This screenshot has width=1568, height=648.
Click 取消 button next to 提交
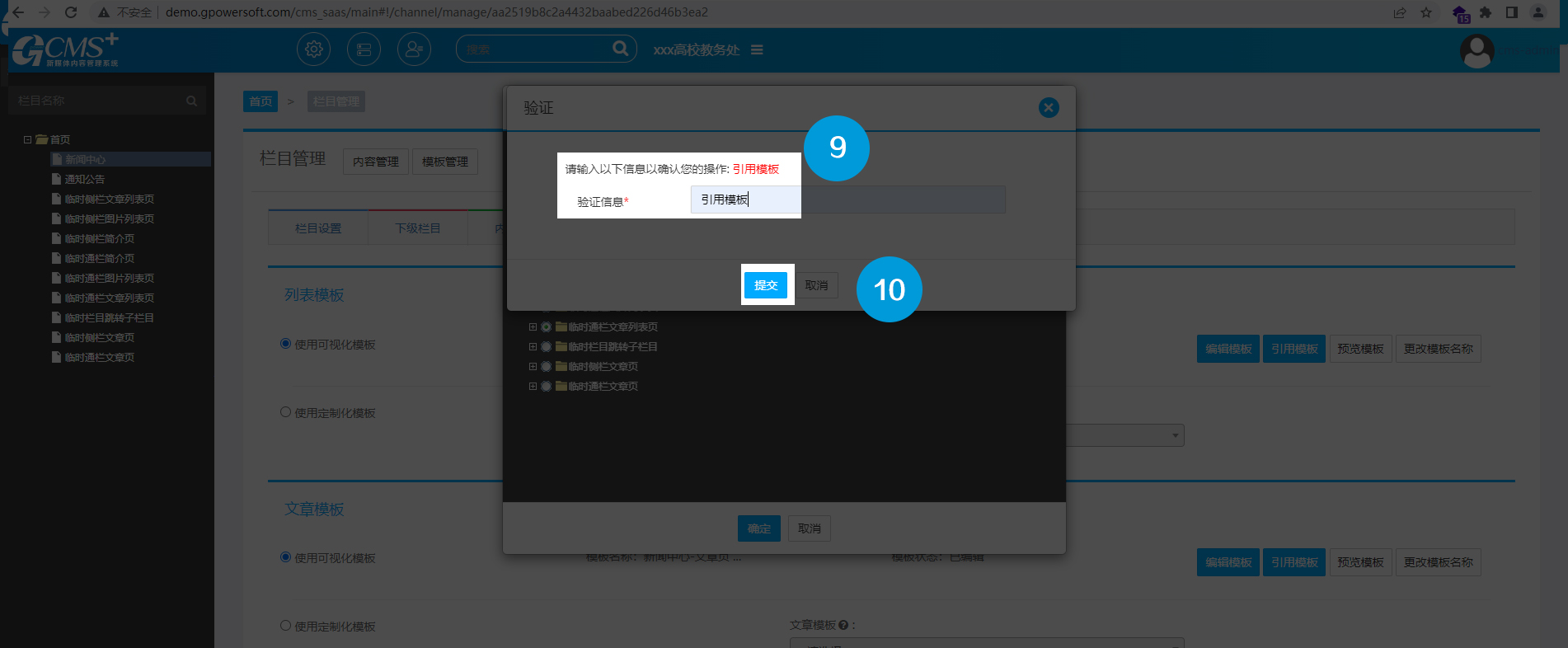tap(816, 285)
